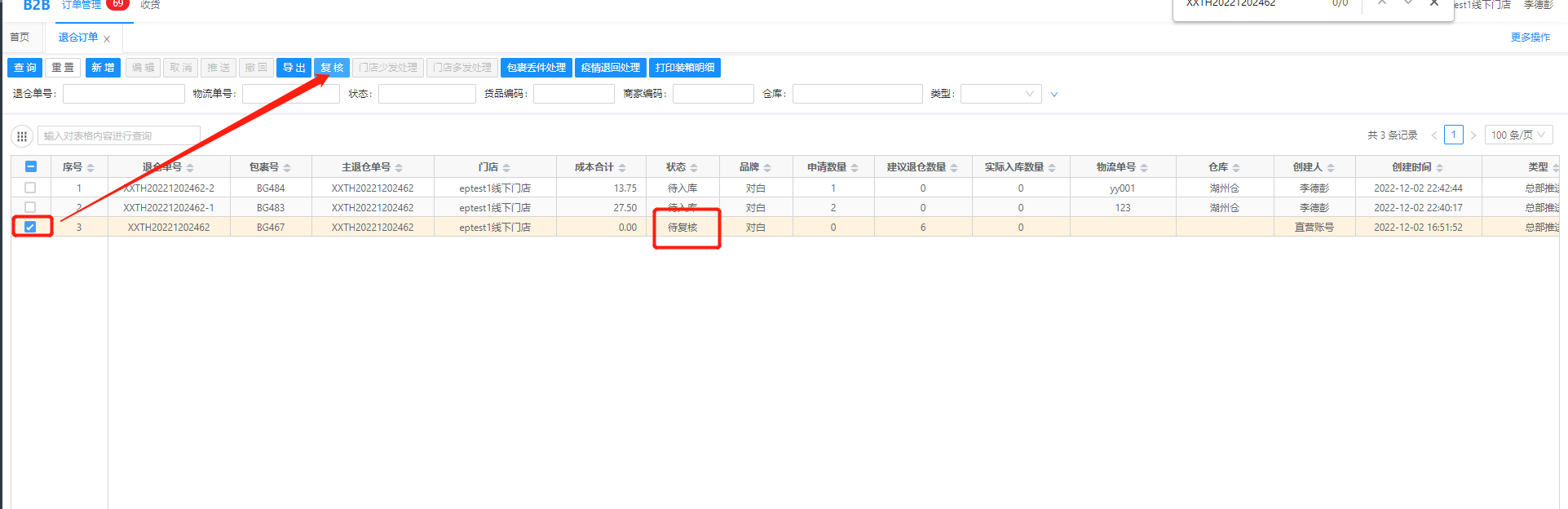Screen dimensions: 1568x509
Task: Go to previous page arrow
Action: (x=1434, y=135)
